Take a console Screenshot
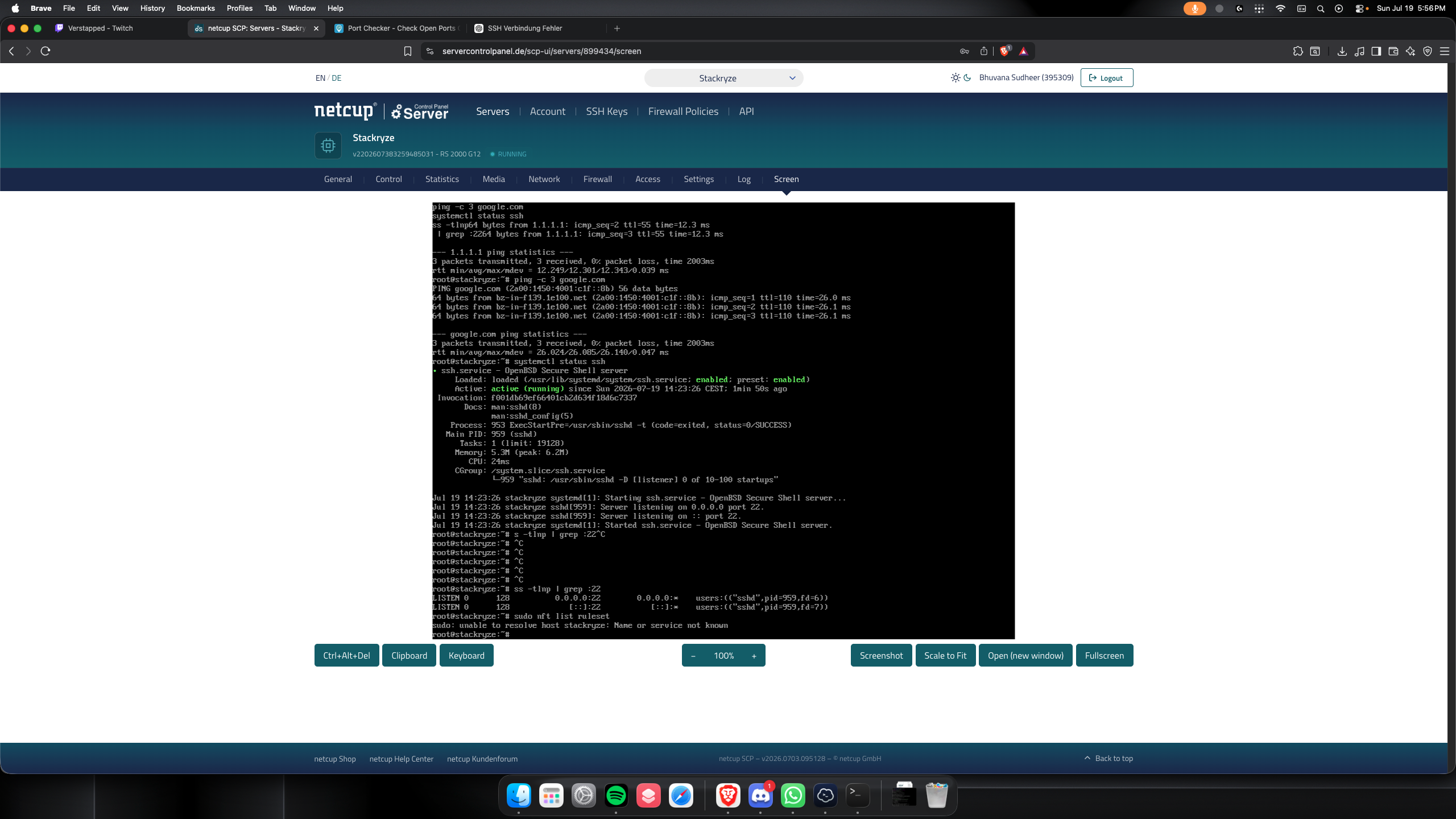 (x=881, y=656)
